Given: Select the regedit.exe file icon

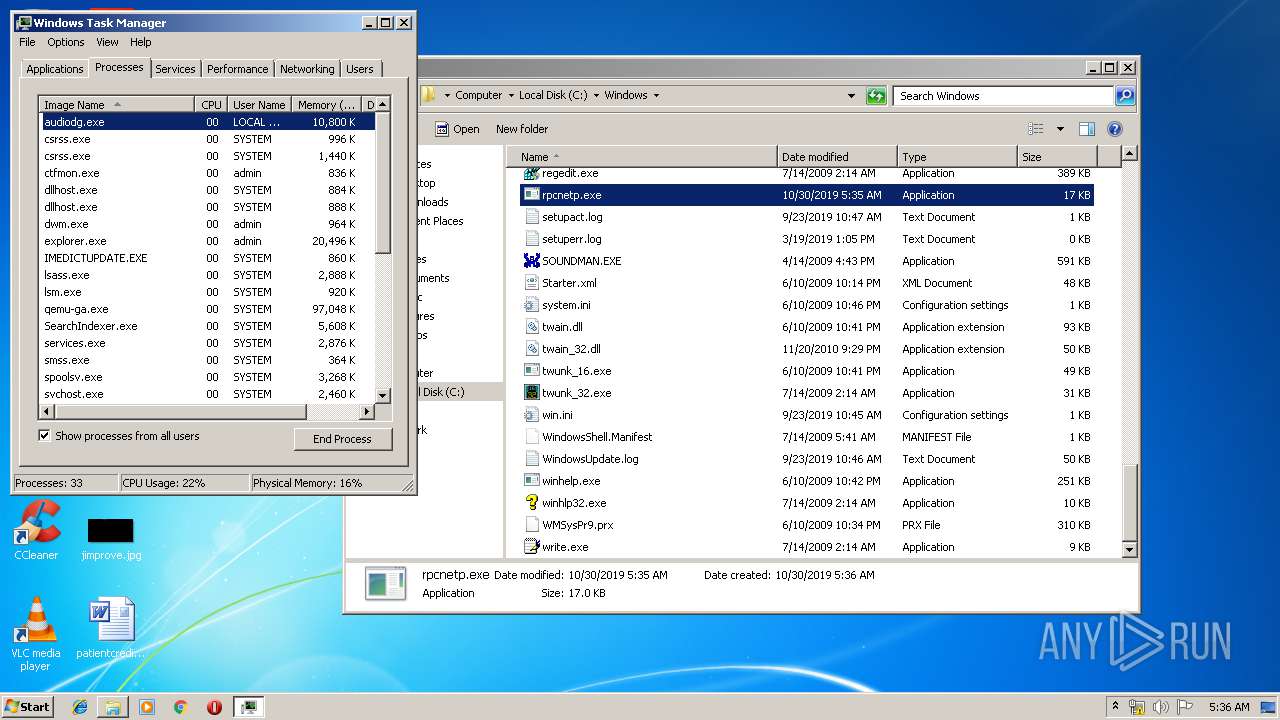Looking at the screenshot, I should (x=532, y=173).
